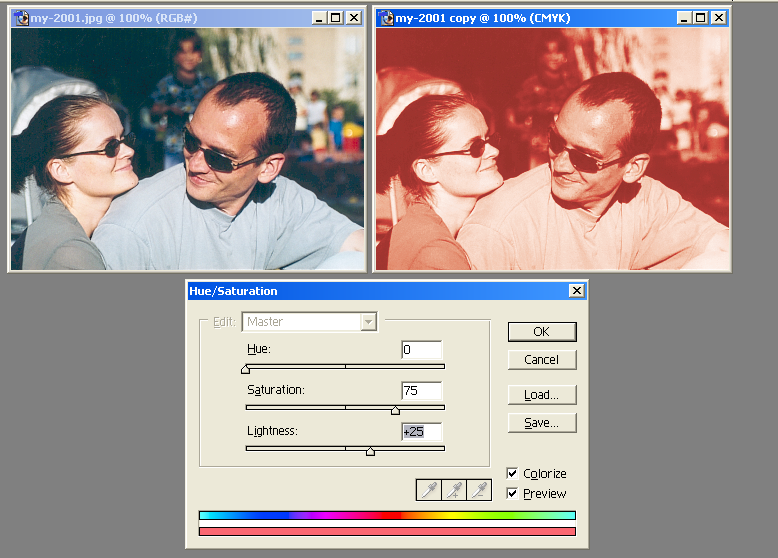
Task: Click the Load... button
Action: click(541, 394)
